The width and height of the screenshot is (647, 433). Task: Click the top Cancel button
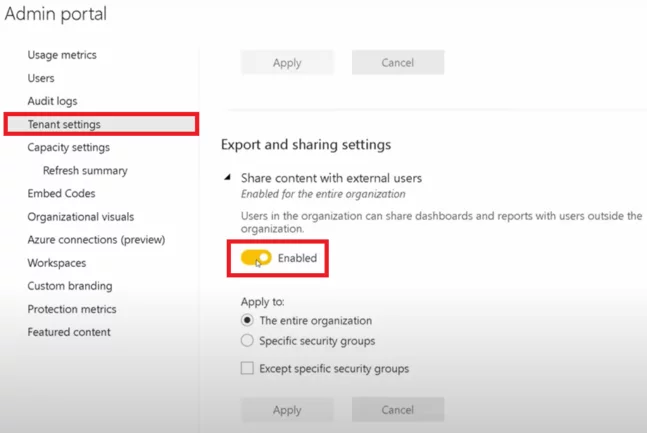coord(398,63)
